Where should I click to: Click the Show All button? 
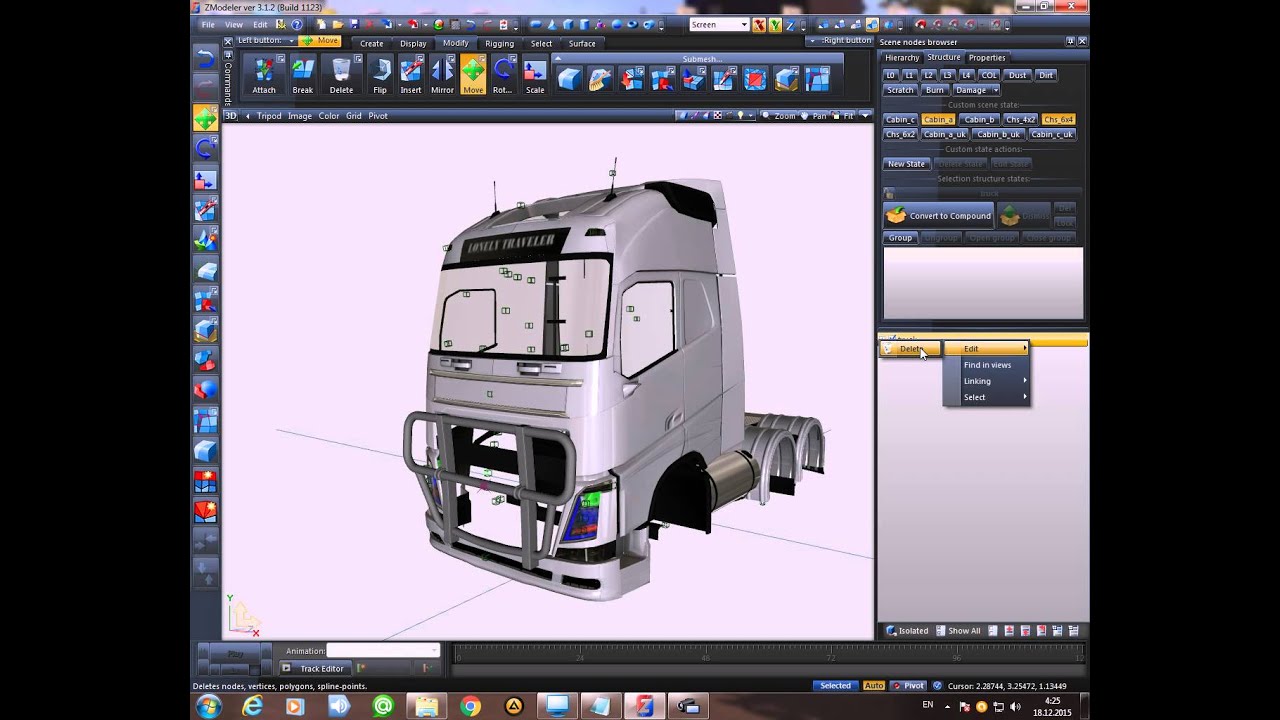point(958,631)
